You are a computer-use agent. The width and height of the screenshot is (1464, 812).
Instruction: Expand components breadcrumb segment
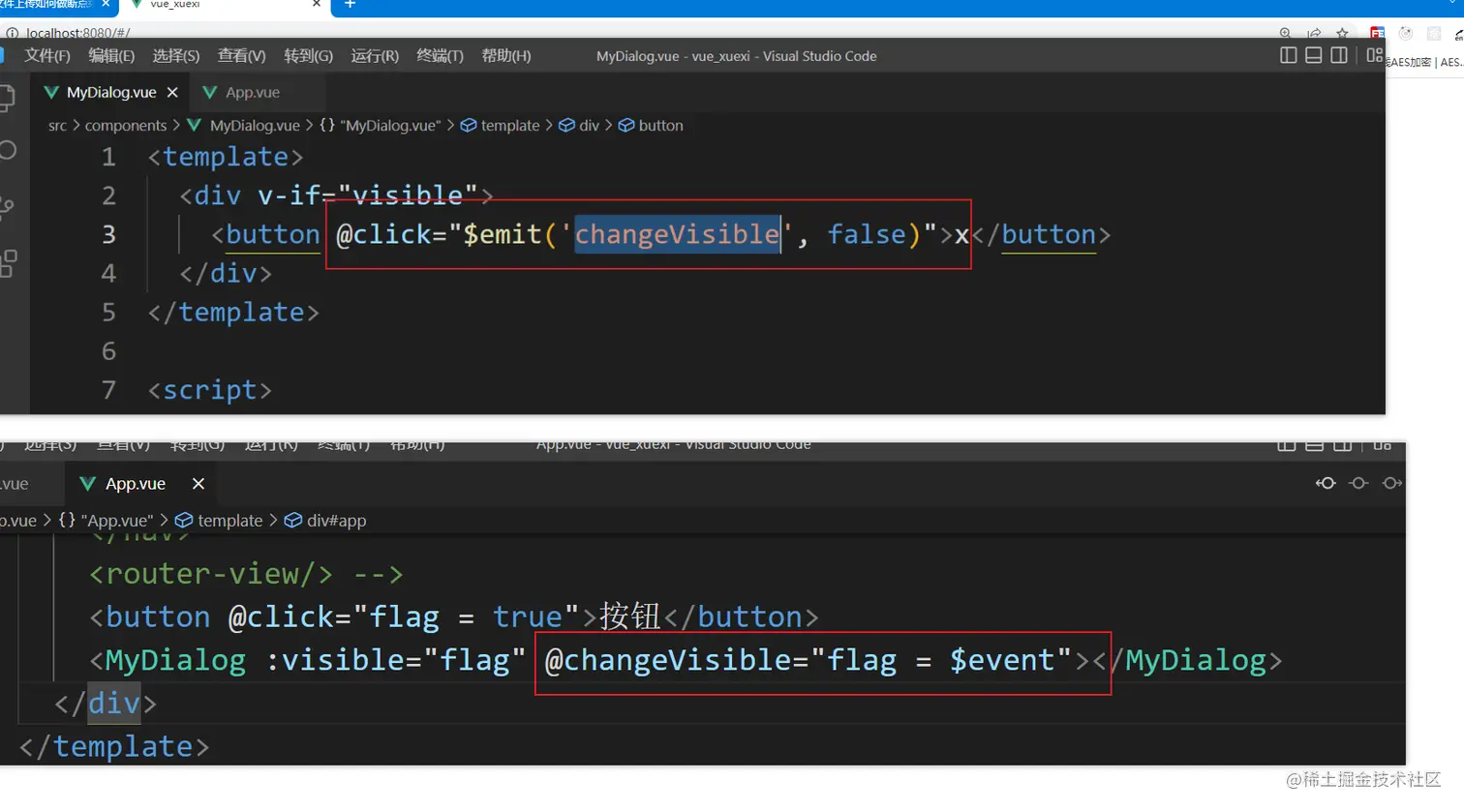click(126, 125)
